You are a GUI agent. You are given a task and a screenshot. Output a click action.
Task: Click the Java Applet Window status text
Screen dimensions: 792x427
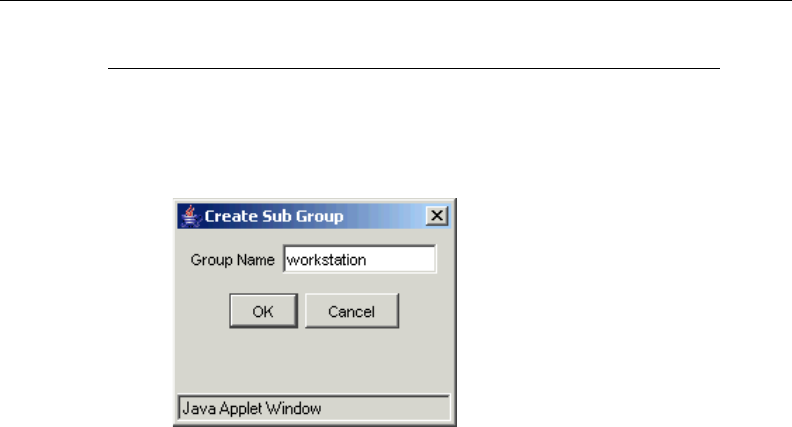tap(252, 408)
